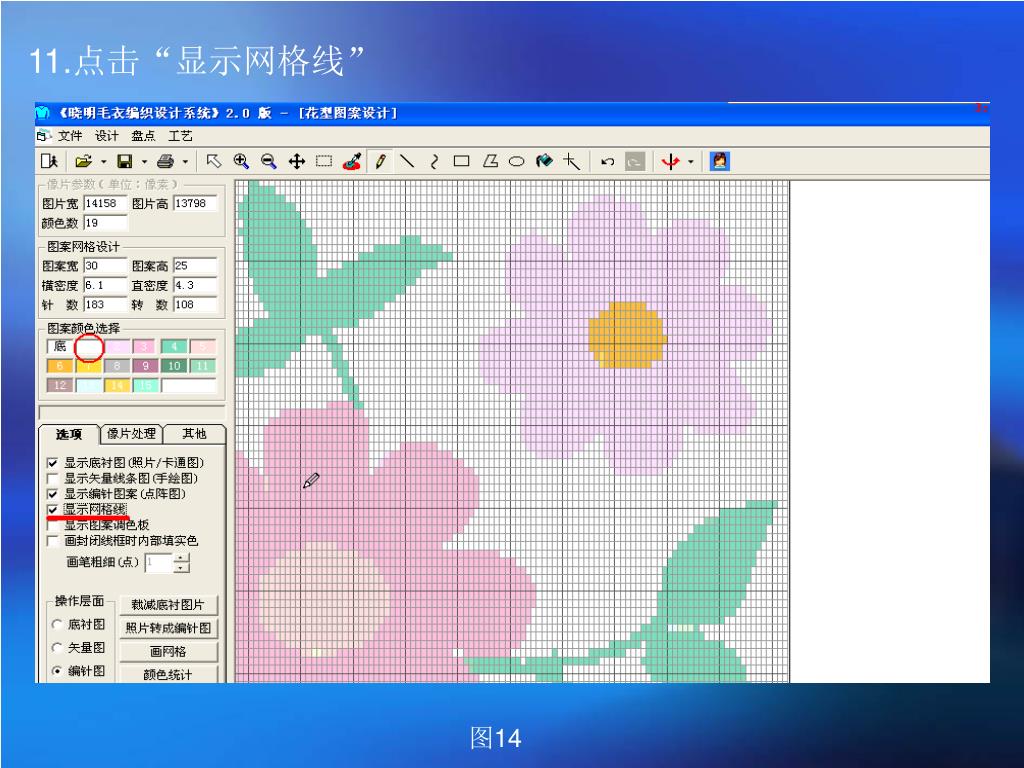Click the 横密度 input field

coord(105,285)
